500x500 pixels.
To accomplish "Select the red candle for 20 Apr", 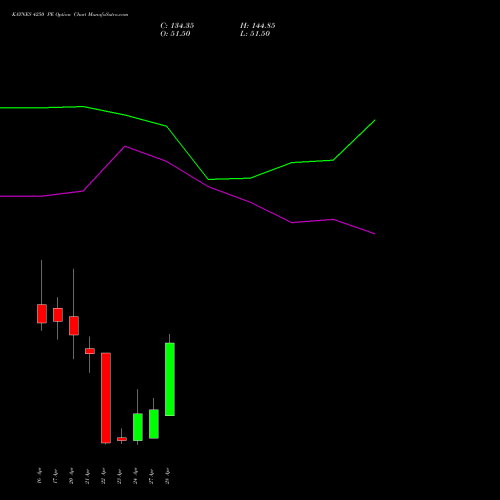I will pyautogui.click(x=74, y=326).
